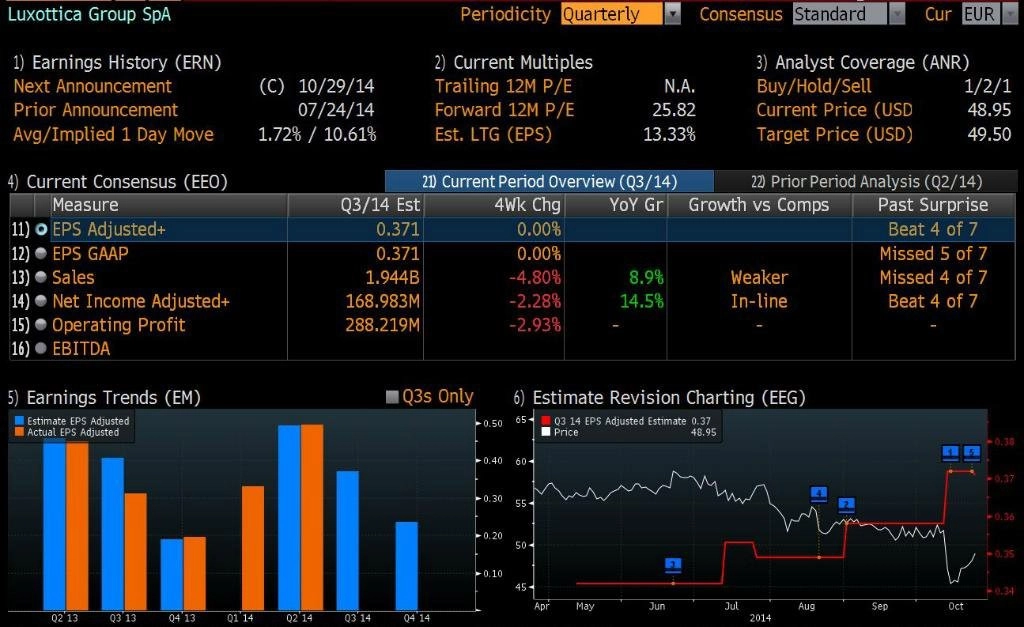Click the Luxottica Group SpA title
Viewport: 1024px width, 627px height.
click(89, 14)
